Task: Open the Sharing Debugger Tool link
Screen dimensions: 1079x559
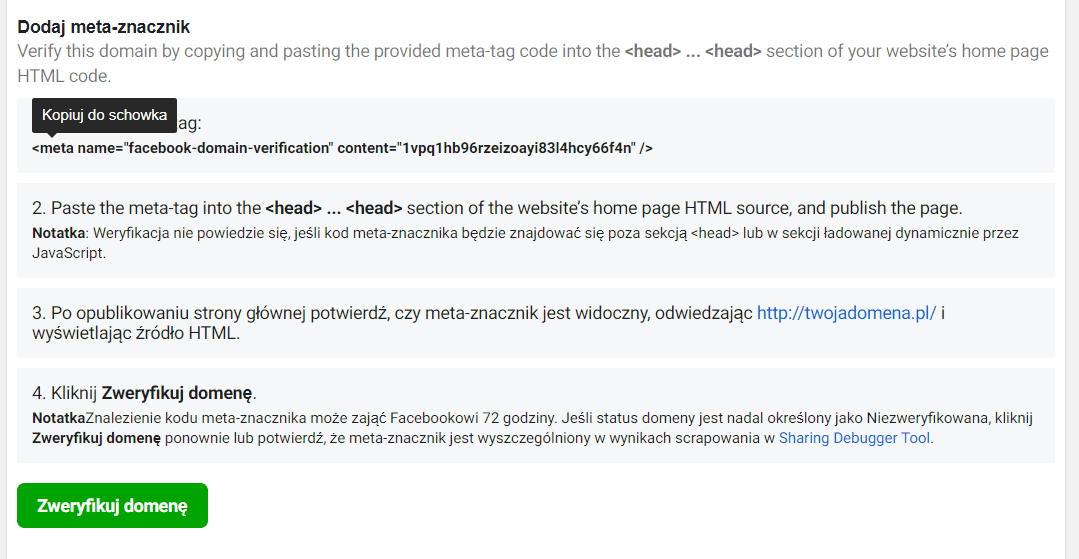Action: 855,438
